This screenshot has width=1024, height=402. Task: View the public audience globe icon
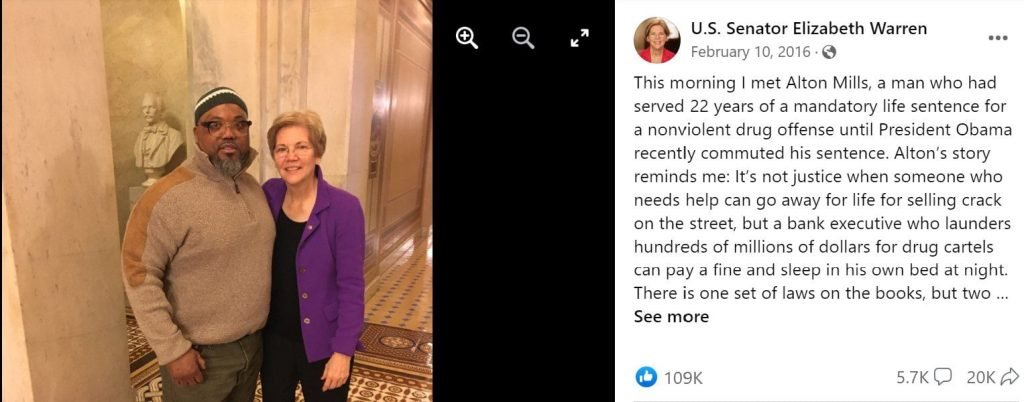[x=829, y=52]
